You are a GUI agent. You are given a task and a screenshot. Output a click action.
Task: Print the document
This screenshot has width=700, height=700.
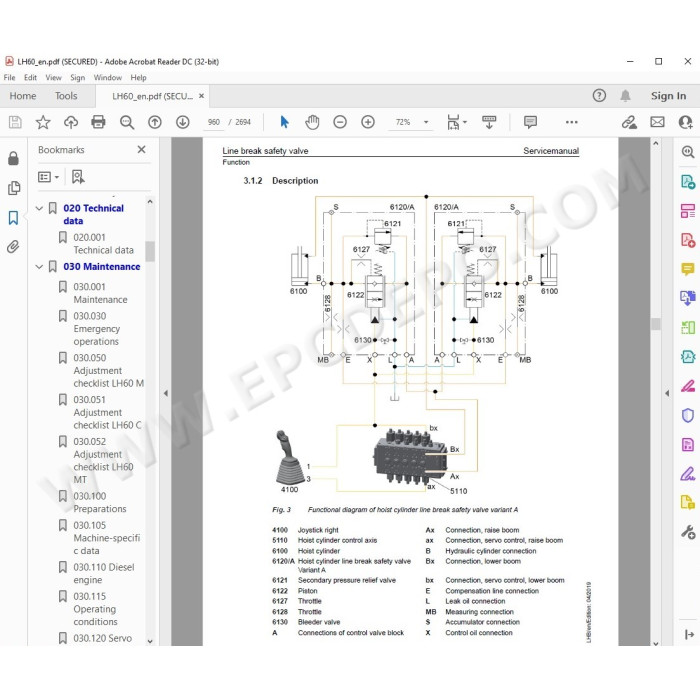pos(98,122)
